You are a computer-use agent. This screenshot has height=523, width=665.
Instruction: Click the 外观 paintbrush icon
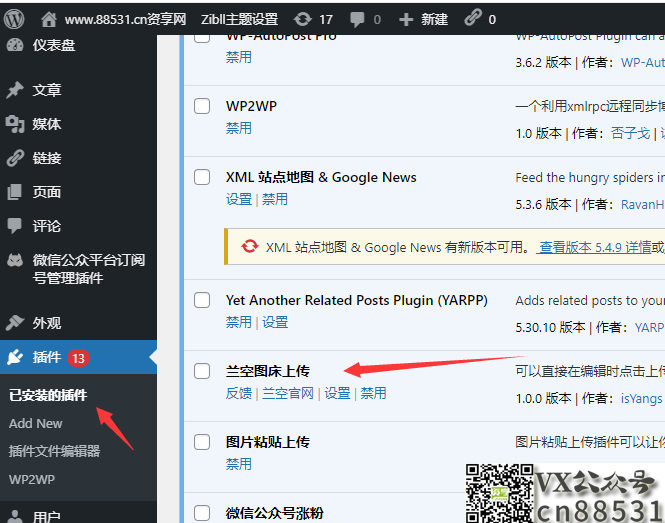[15, 323]
